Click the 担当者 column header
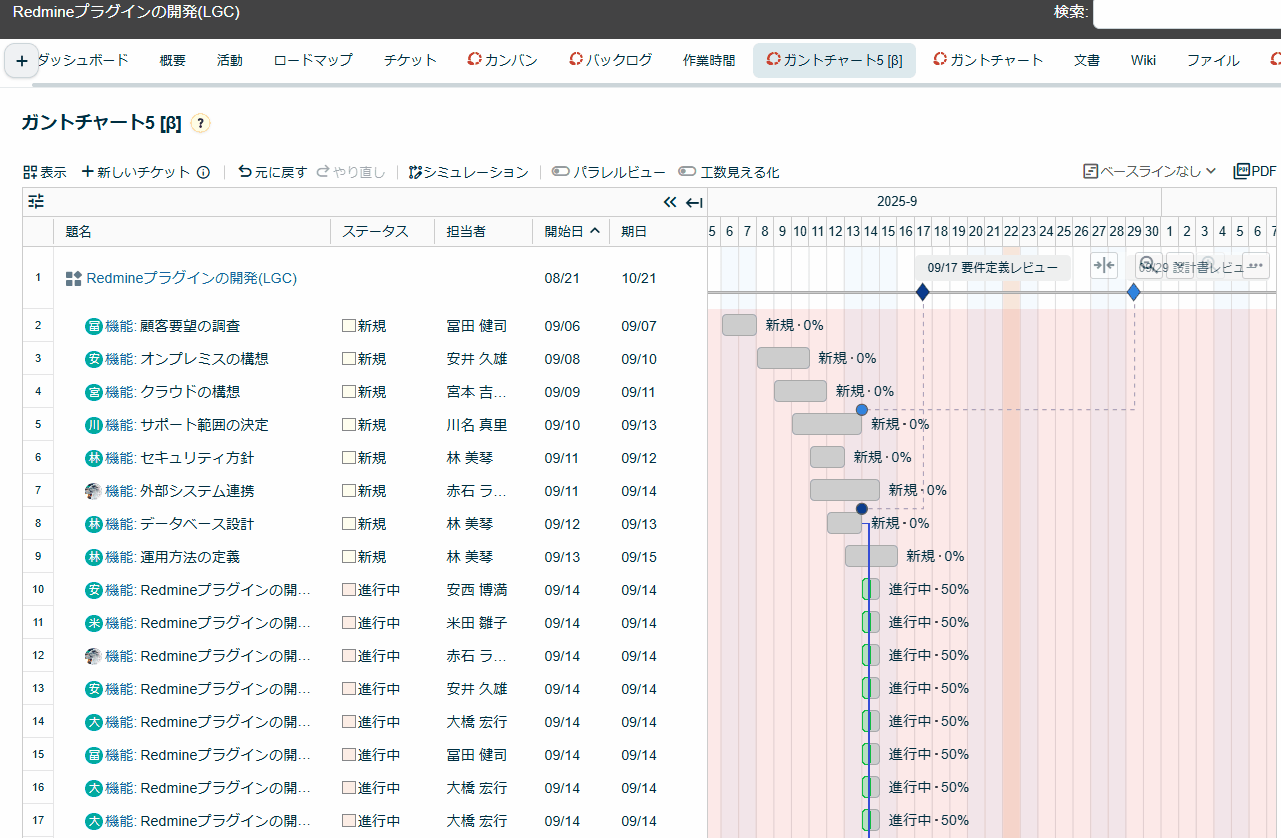Image resolution: width=1281 pixels, height=838 pixels. [x=484, y=231]
